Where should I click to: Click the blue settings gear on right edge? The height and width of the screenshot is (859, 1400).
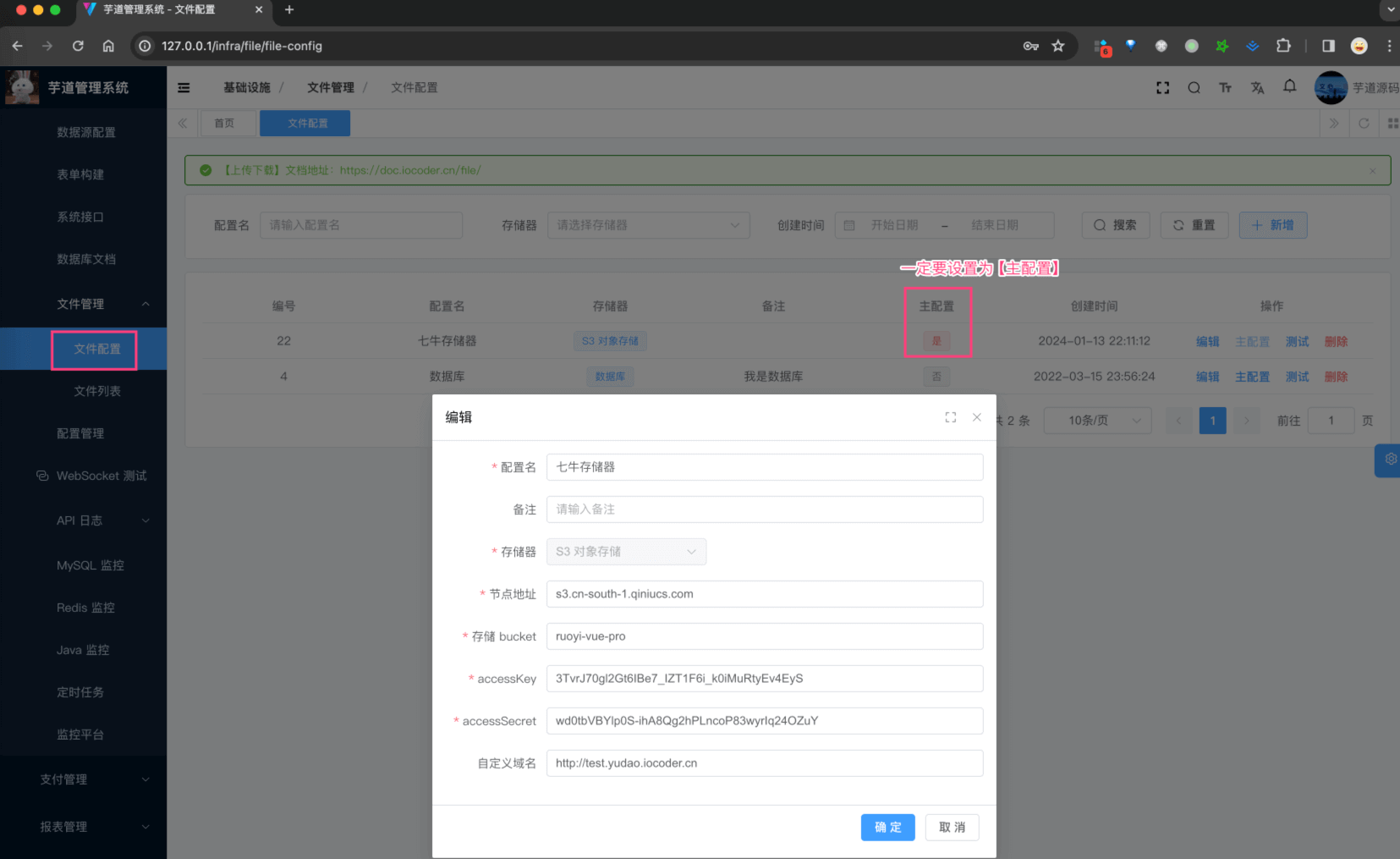pos(1390,460)
